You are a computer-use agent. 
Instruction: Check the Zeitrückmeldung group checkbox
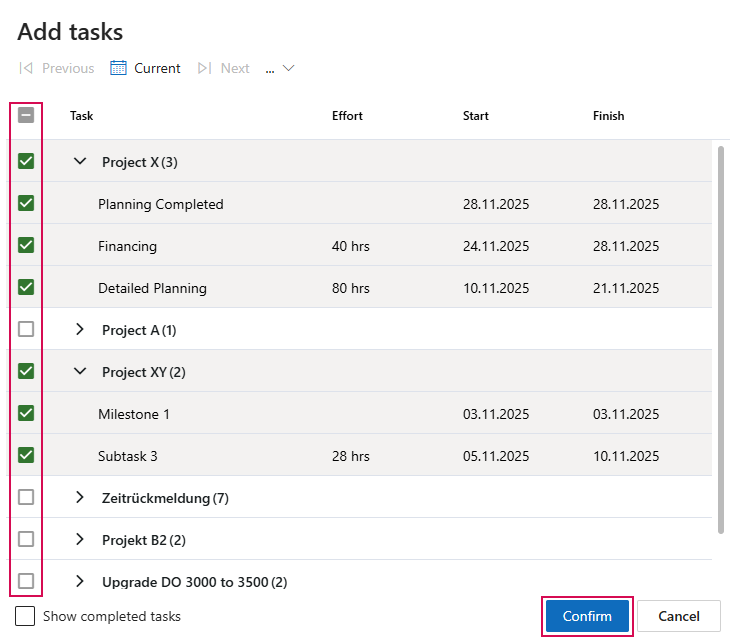click(26, 497)
